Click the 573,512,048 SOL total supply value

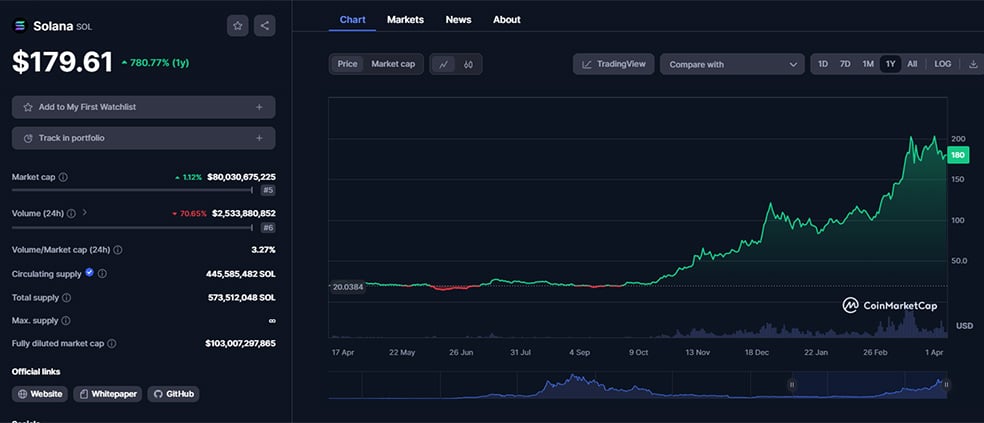coord(241,297)
